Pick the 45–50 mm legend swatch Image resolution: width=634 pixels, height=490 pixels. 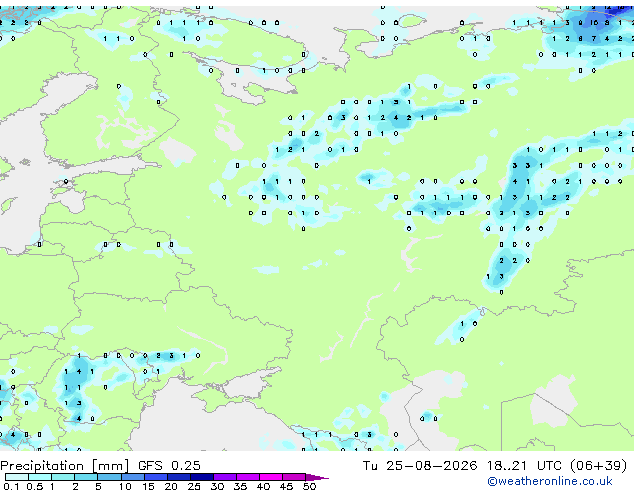pos(294,477)
